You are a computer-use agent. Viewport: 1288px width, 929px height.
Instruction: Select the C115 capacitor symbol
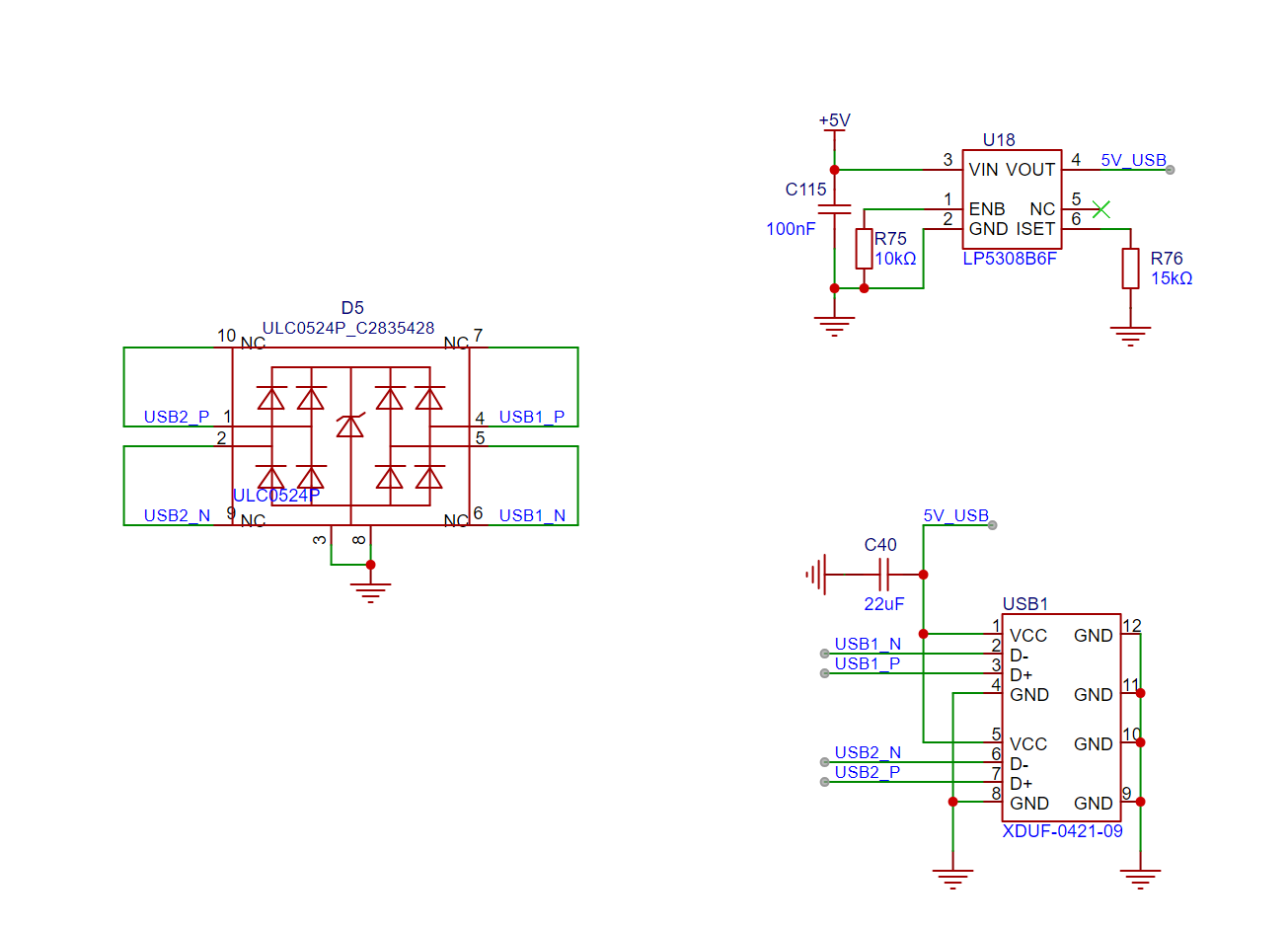click(x=835, y=209)
